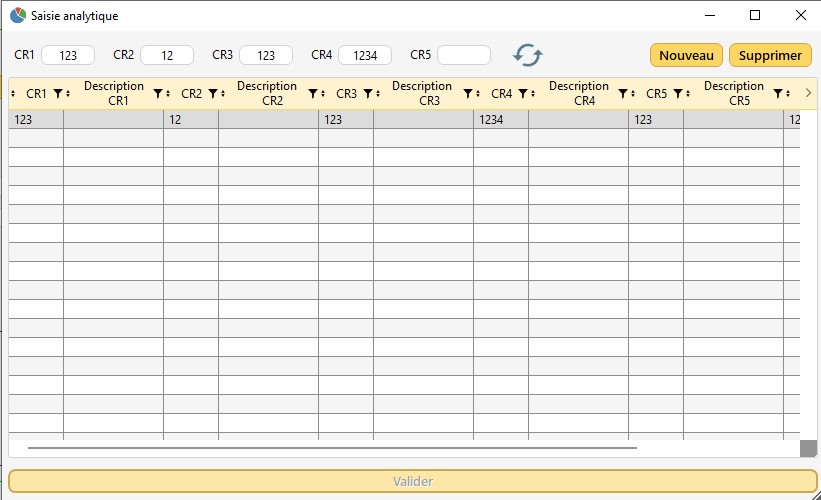The image size is (821, 500).
Task: Open filter for Description CR2 column
Action: [x=312, y=94]
